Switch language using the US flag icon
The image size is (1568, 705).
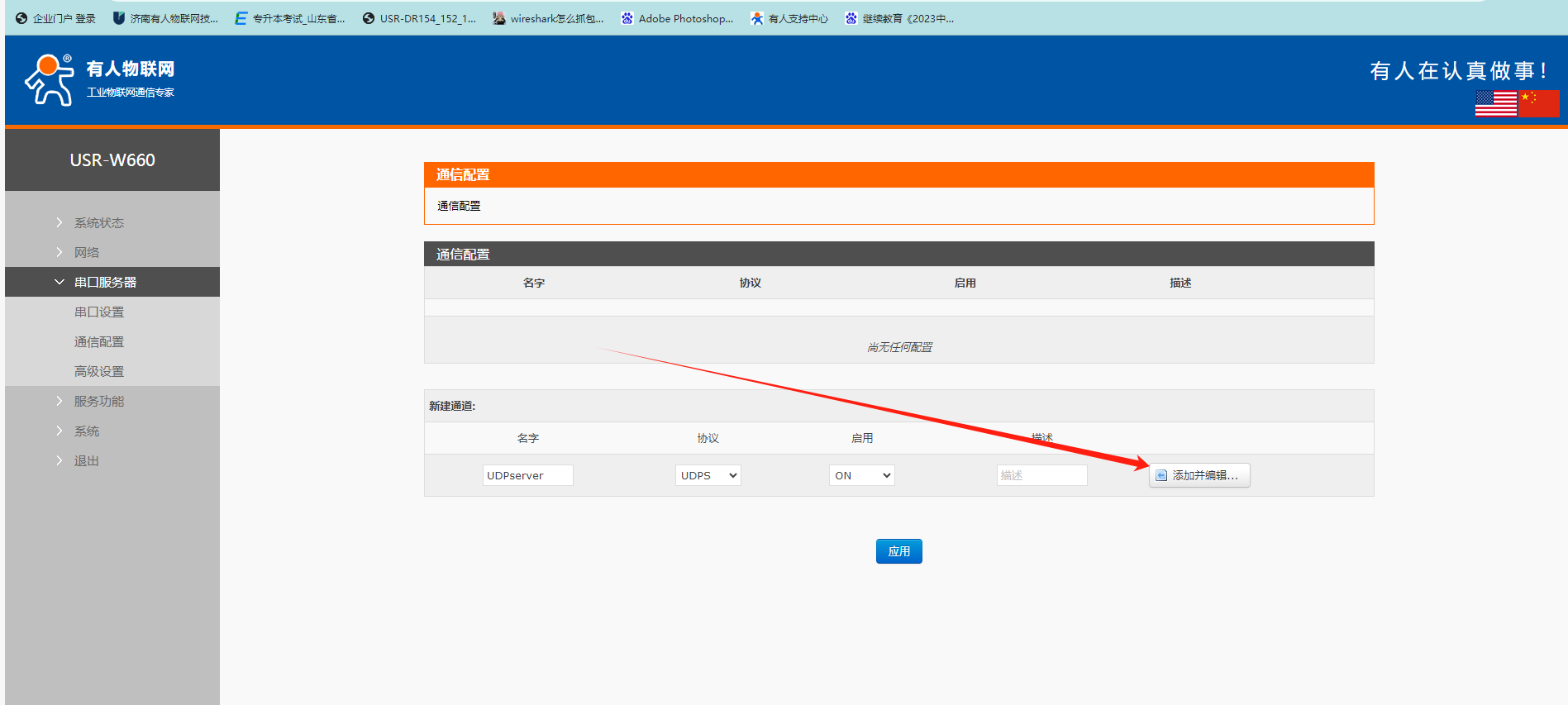coord(1495,103)
